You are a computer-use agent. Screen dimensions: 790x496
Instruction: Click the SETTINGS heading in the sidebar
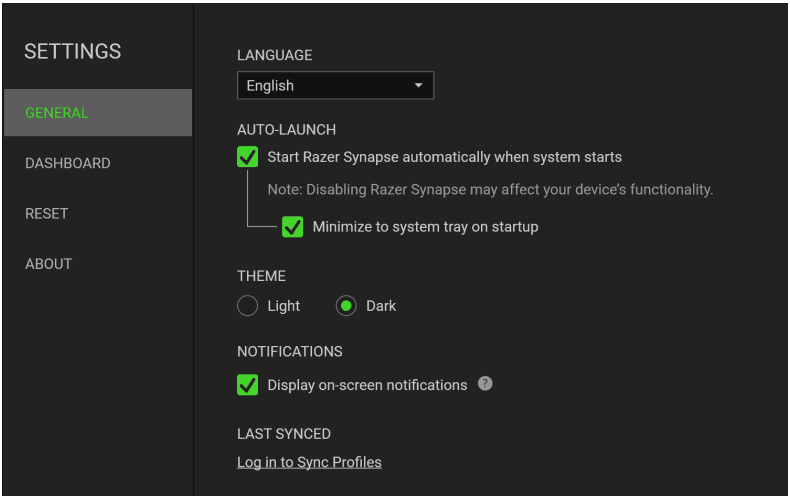[x=72, y=51]
